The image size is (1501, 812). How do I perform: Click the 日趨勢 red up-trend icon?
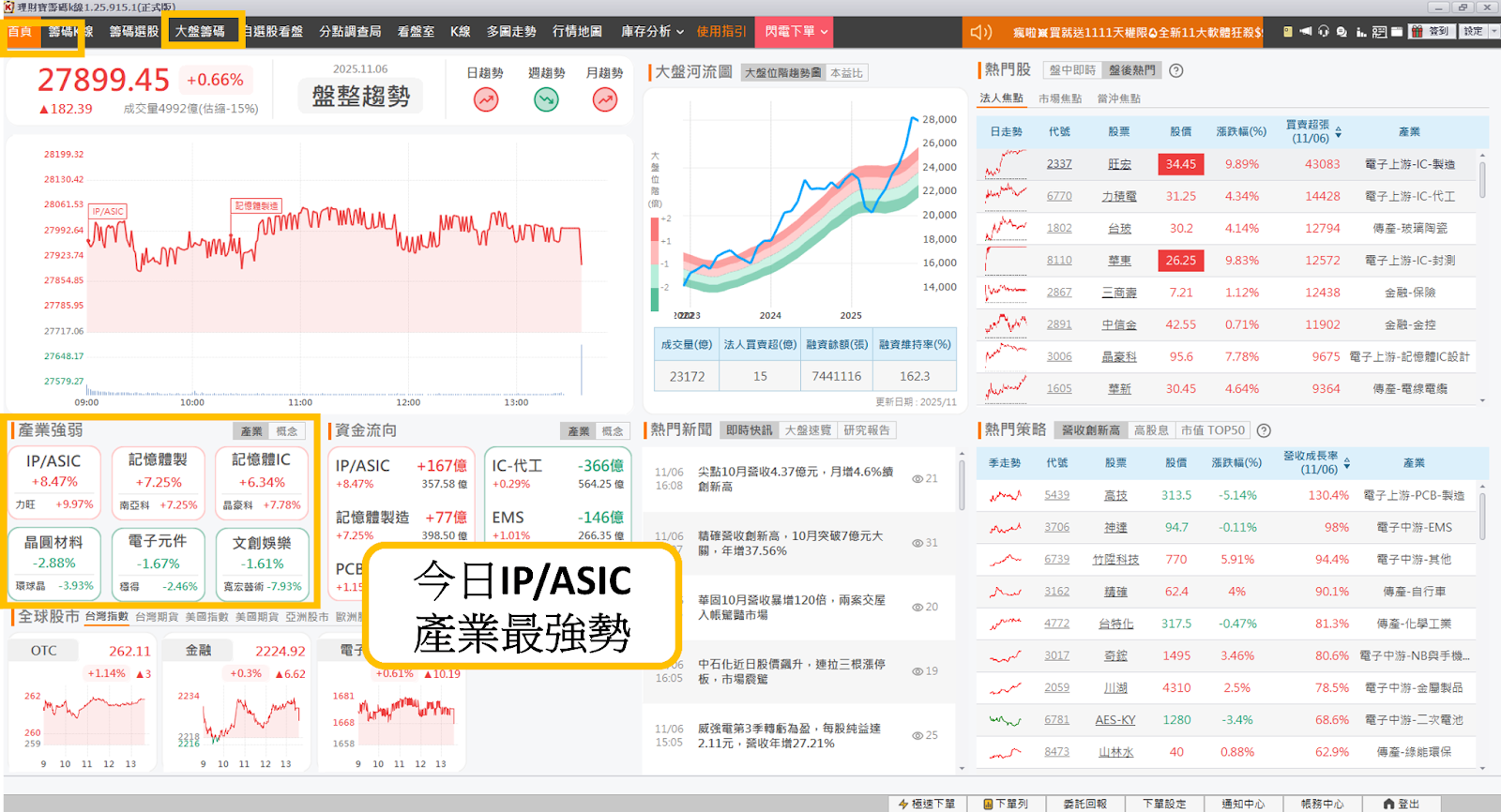pyautogui.click(x=486, y=98)
